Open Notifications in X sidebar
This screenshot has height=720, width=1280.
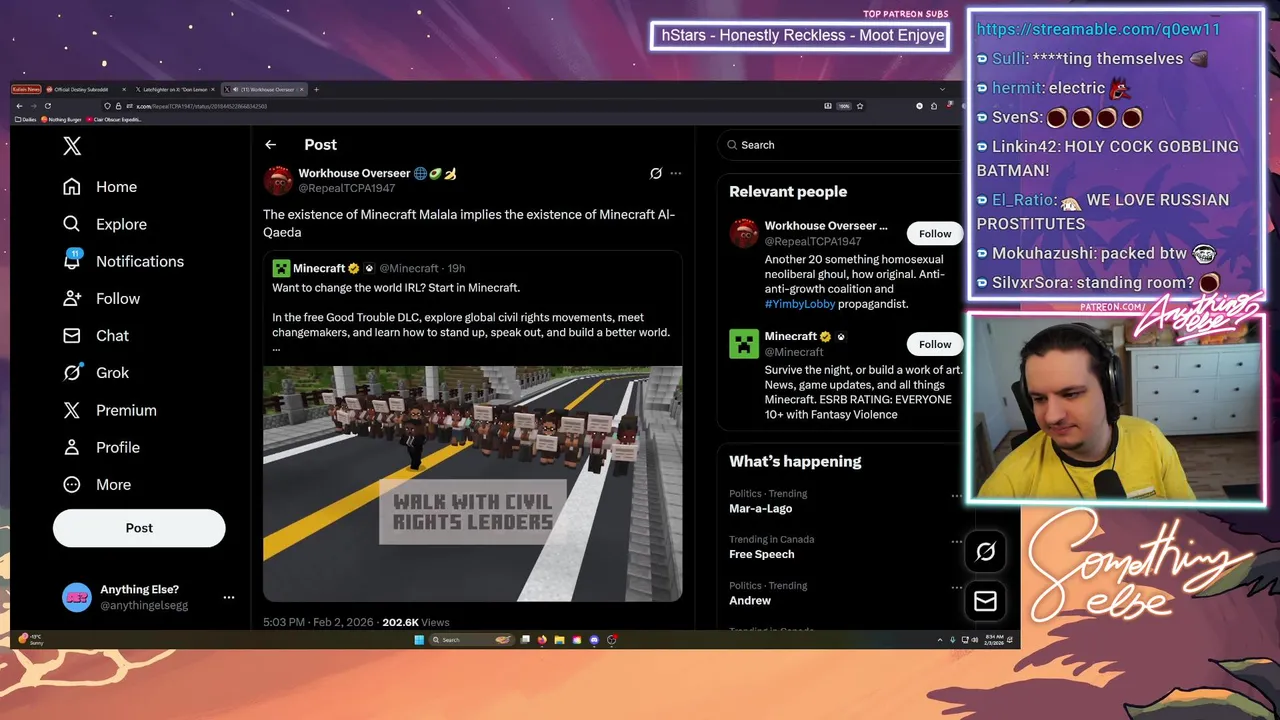[124, 261]
